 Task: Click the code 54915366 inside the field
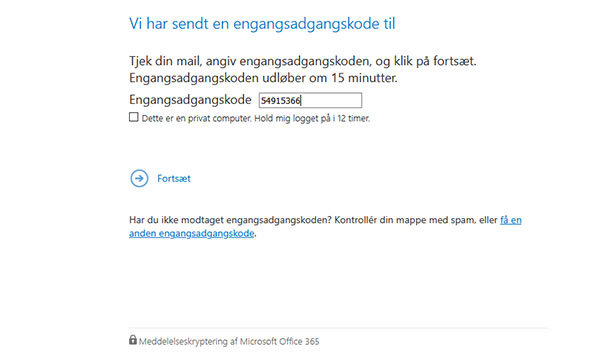[281, 101]
